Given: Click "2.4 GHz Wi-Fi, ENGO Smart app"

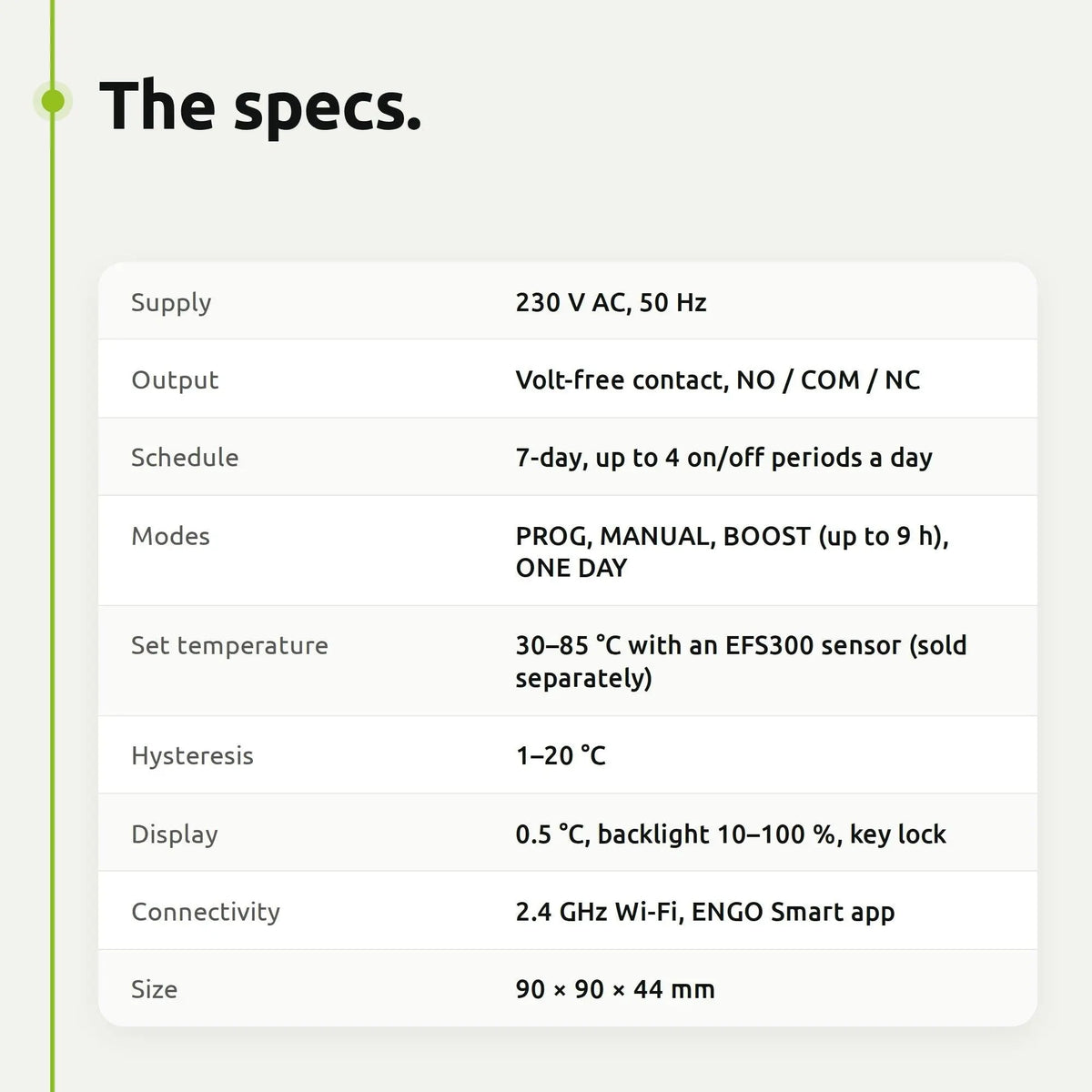Looking at the screenshot, I should (705, 912).
